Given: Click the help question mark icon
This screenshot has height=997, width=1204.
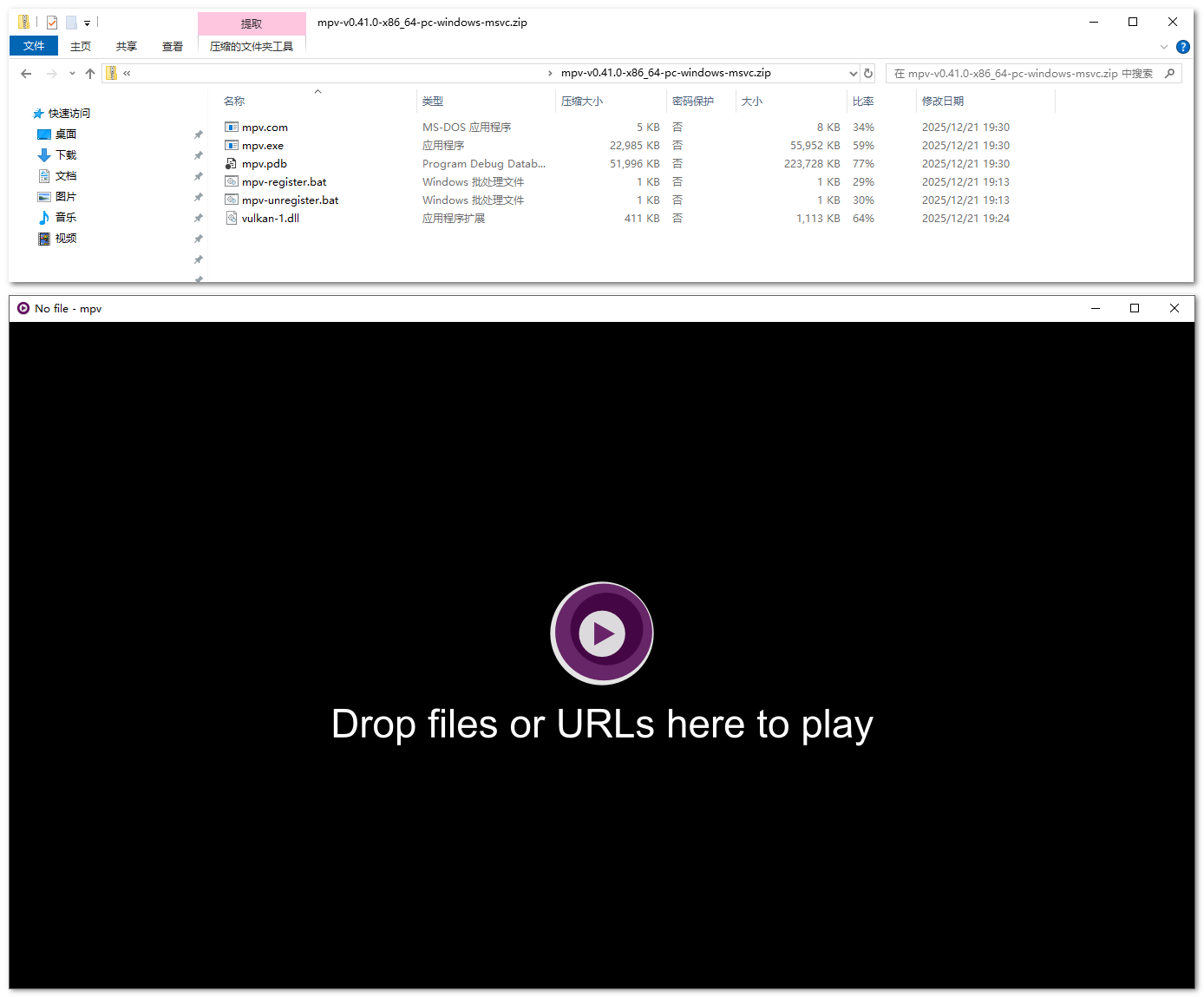Looking at the screenshot, I should click(1182, 47).
